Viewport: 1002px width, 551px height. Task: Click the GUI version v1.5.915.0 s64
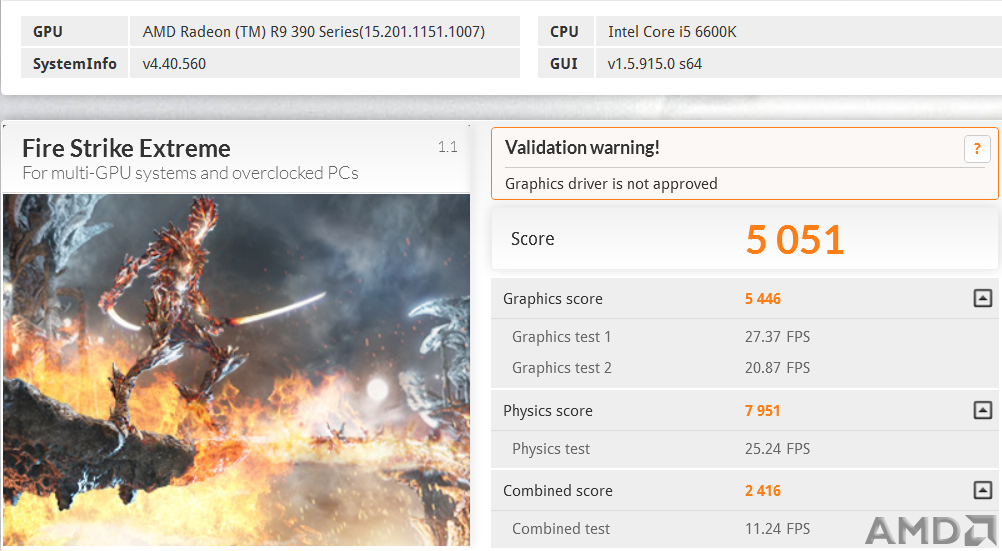(x=654, y=64)
